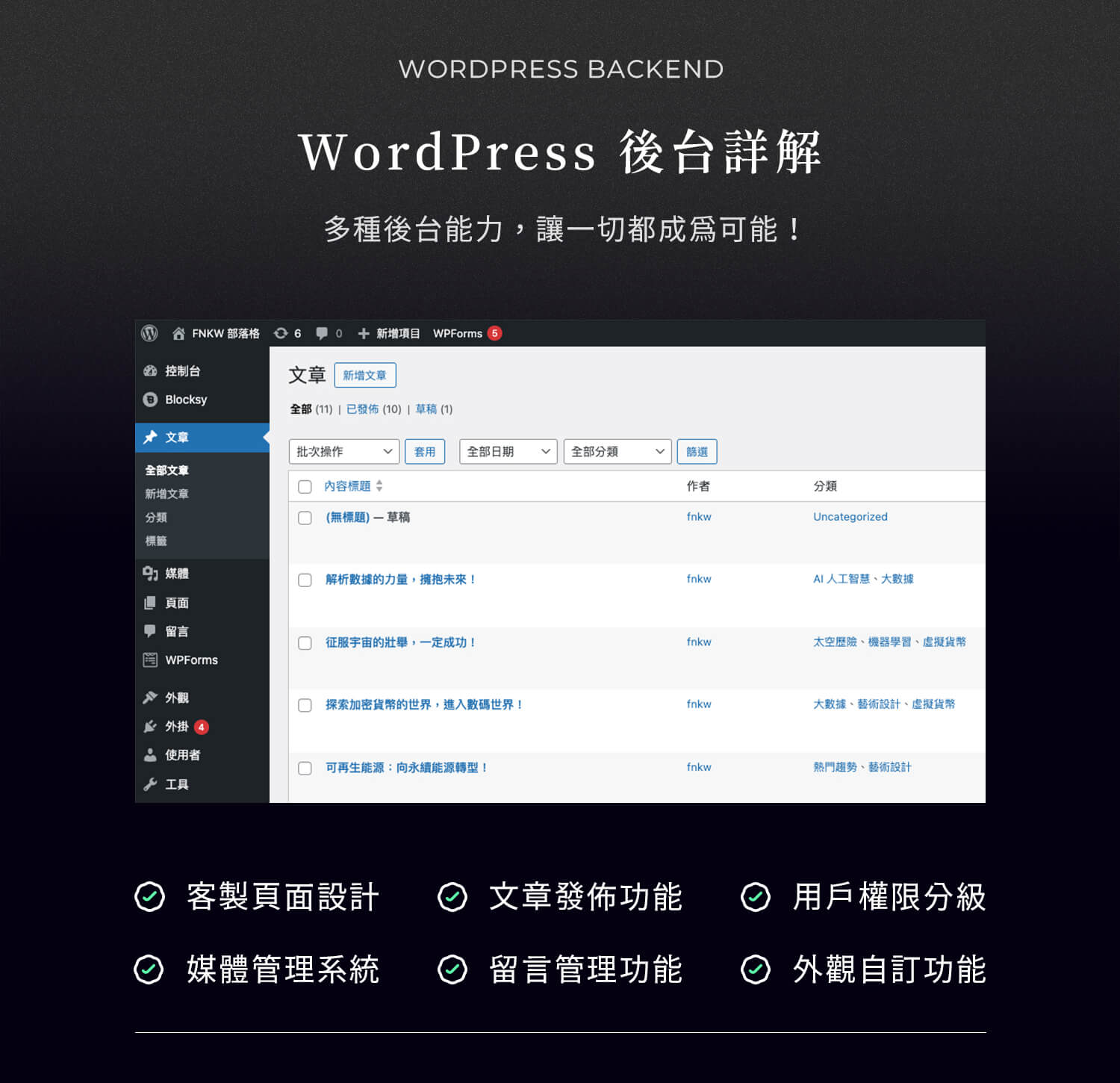Click the 媒體 media icon in sidebar
The height and width of the screenshot is (1083, 1120).
tap(150, 573)
